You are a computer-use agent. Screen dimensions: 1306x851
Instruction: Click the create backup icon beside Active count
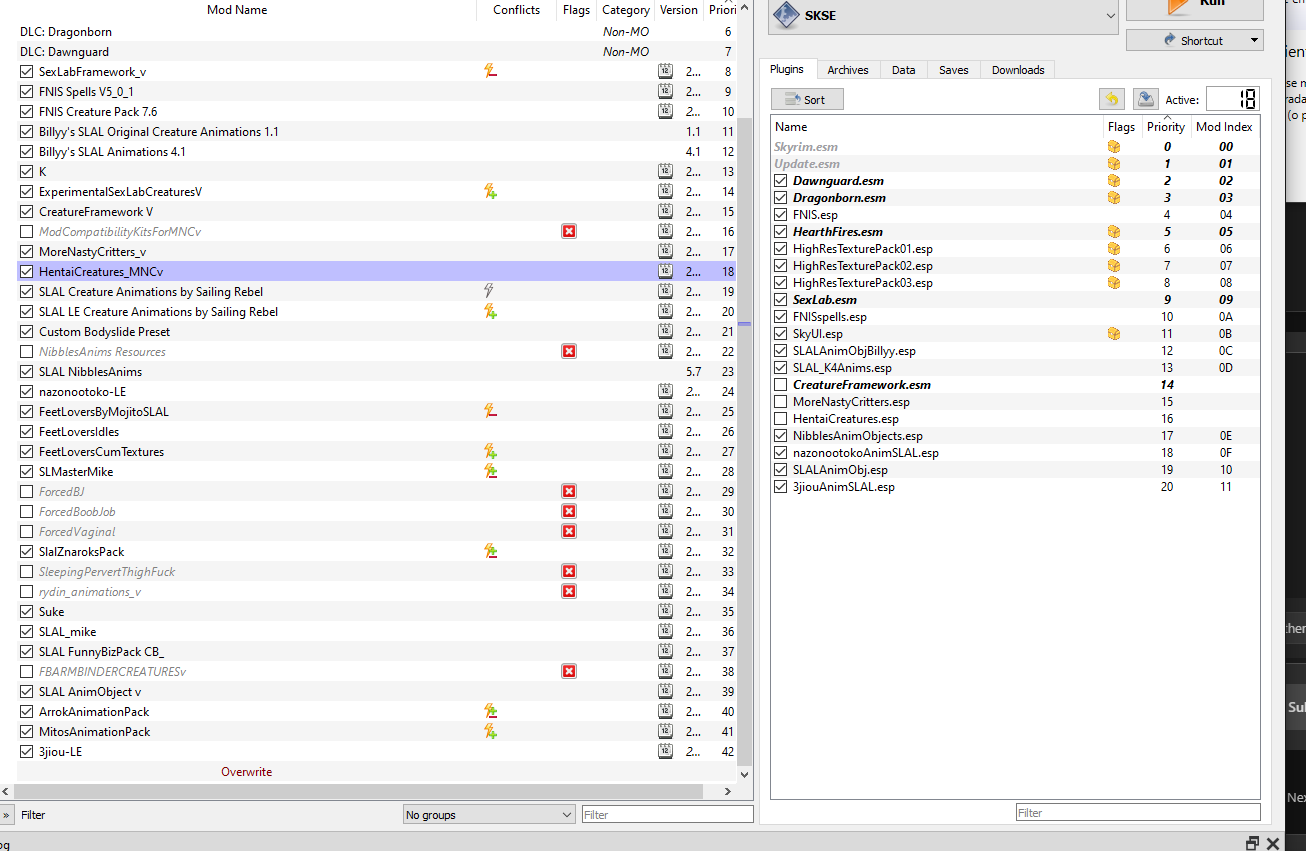coord(1145,99)
